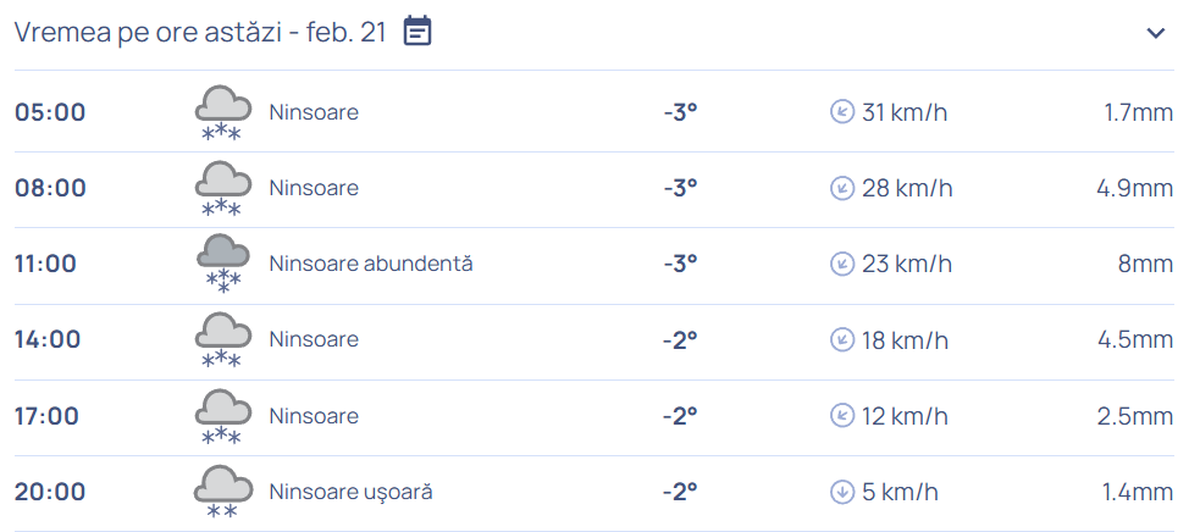Click the 8mm precipitation value
Image resolution: width=1200 pixels, height=532 pixels.
pyautogui.click(x=1146, y=264)
